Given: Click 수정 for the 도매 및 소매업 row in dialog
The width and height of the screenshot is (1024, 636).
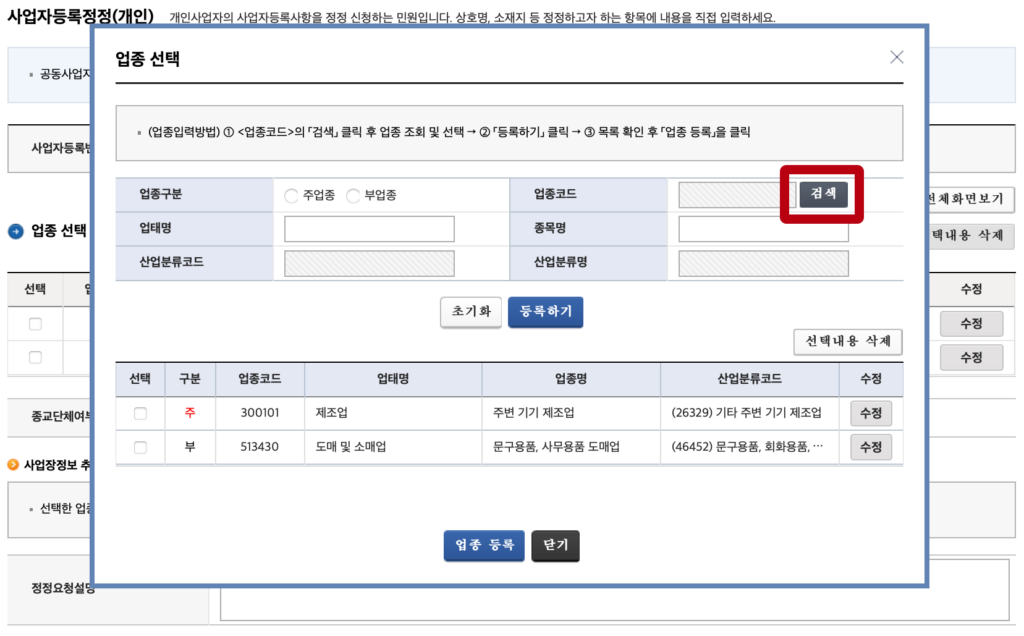Looking at the screenshot, I should (x=870, y=447).
